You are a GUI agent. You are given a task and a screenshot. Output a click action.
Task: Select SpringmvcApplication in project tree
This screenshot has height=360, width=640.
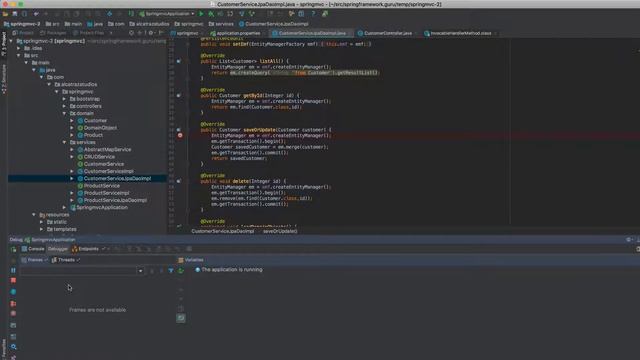coord(102,208)
